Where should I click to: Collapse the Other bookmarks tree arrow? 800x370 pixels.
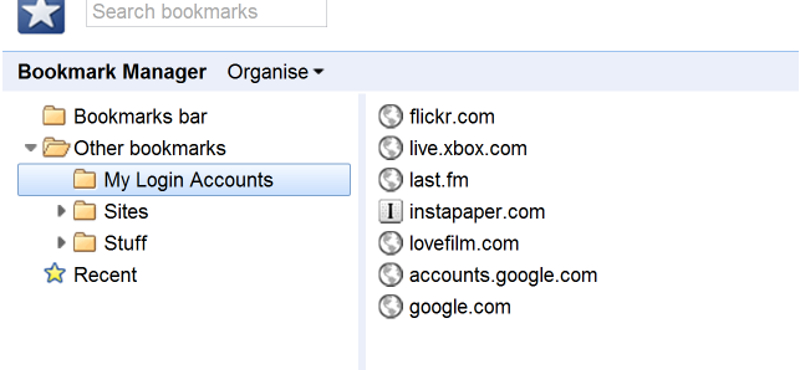tap(31, 148)
